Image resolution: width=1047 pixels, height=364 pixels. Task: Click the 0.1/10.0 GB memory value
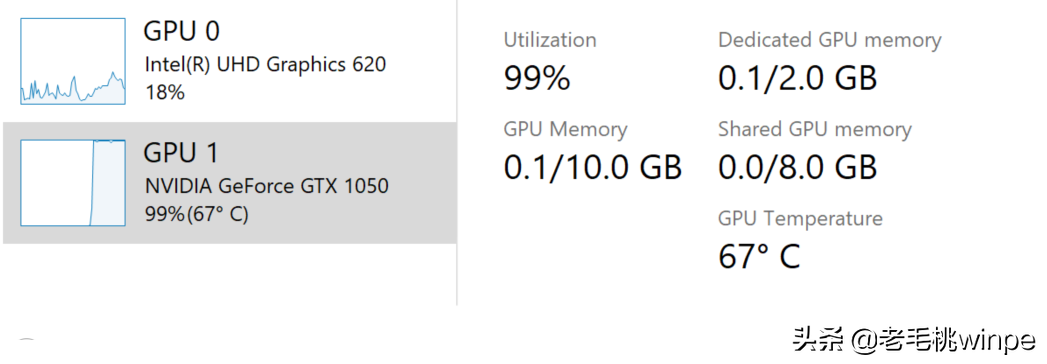click(x=592, y=167)
